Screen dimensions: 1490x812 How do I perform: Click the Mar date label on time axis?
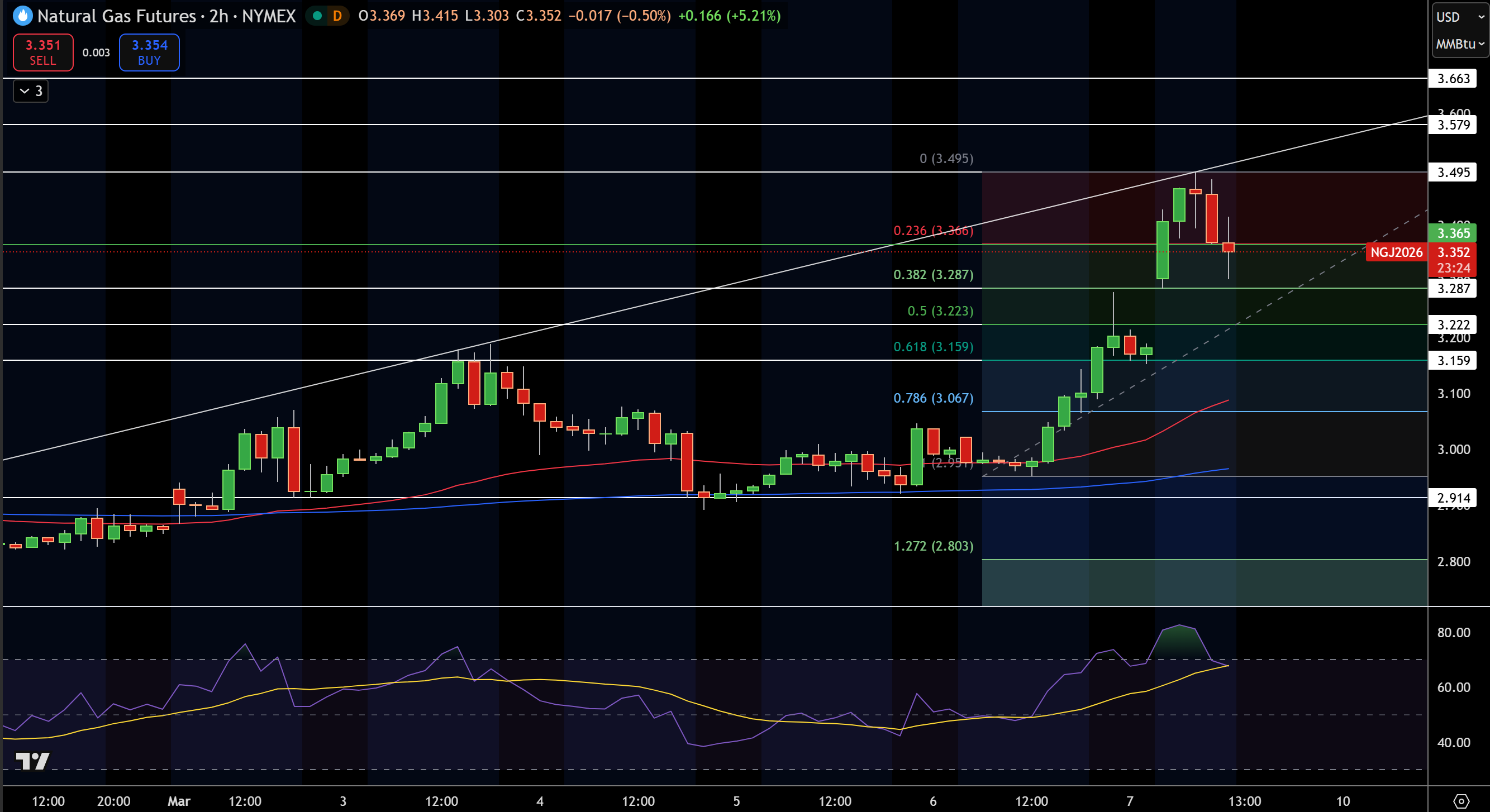pyautogui.click(x=179, y=801)
